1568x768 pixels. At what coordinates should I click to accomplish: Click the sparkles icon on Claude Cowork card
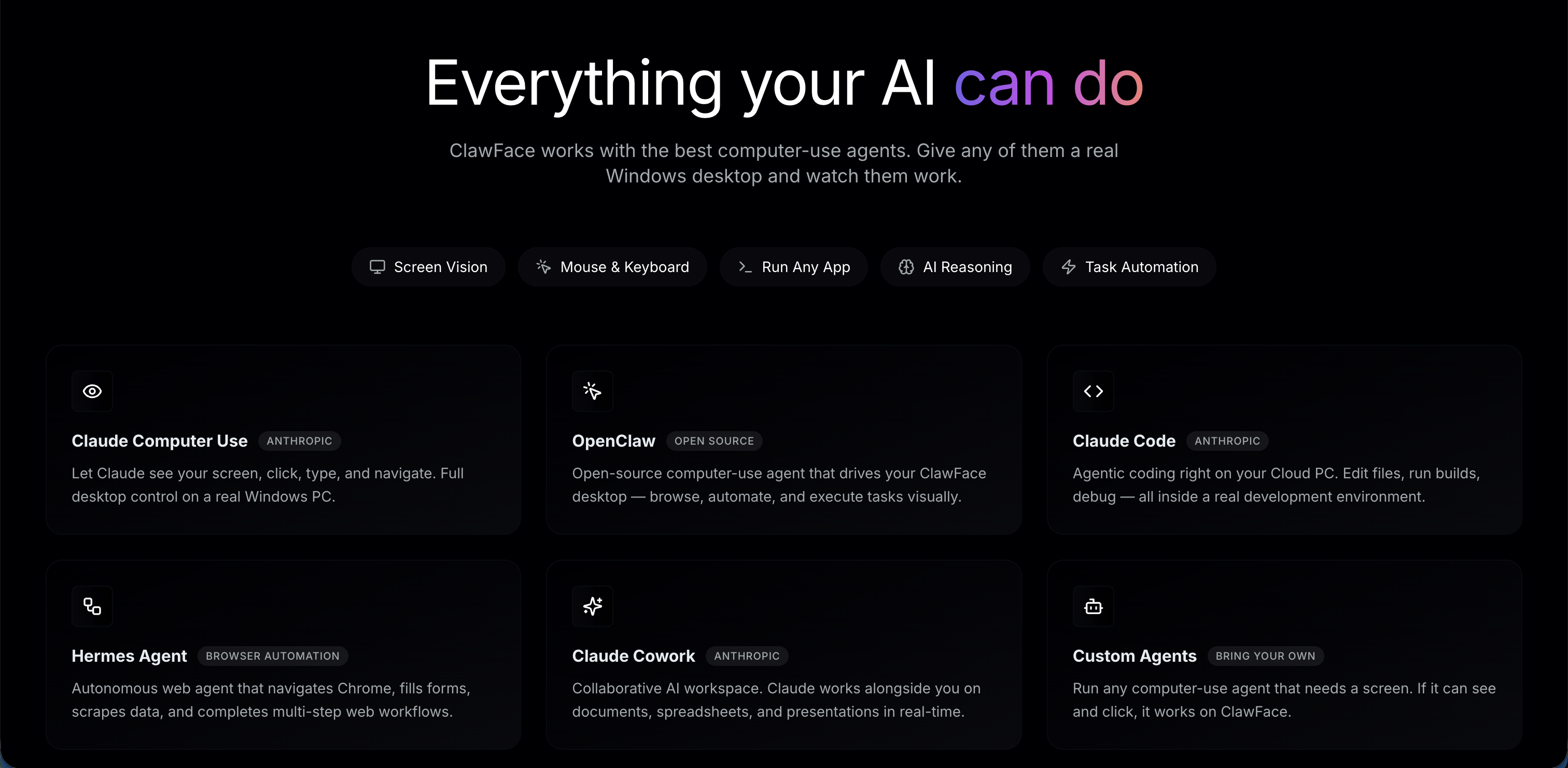pos(592,606)
